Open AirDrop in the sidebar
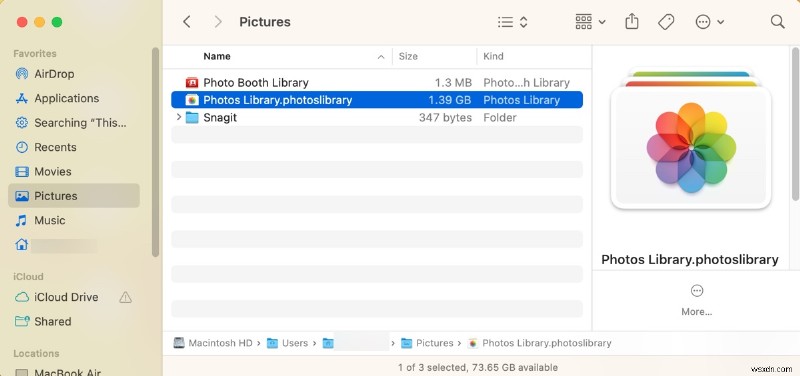 pyautogui.click(x=74, y=74)
